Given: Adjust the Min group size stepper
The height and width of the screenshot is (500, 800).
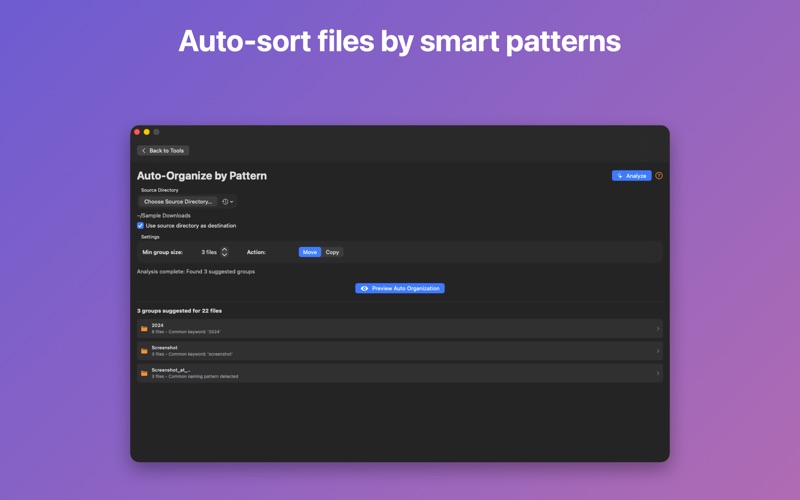Looking at the screenshot, I should point(224,252).
